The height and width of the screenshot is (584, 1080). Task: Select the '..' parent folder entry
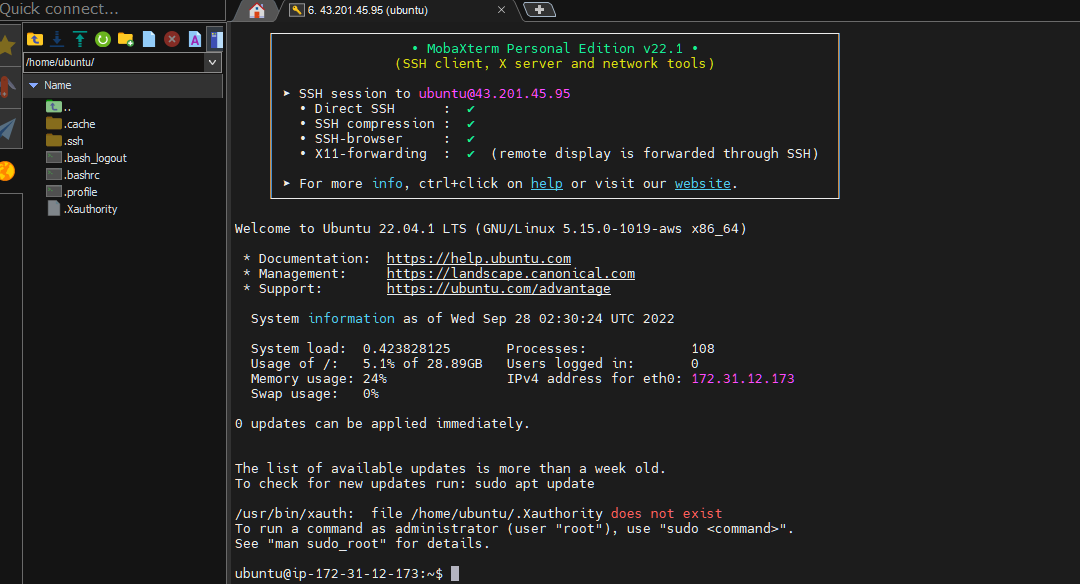(x=59, y=107)
